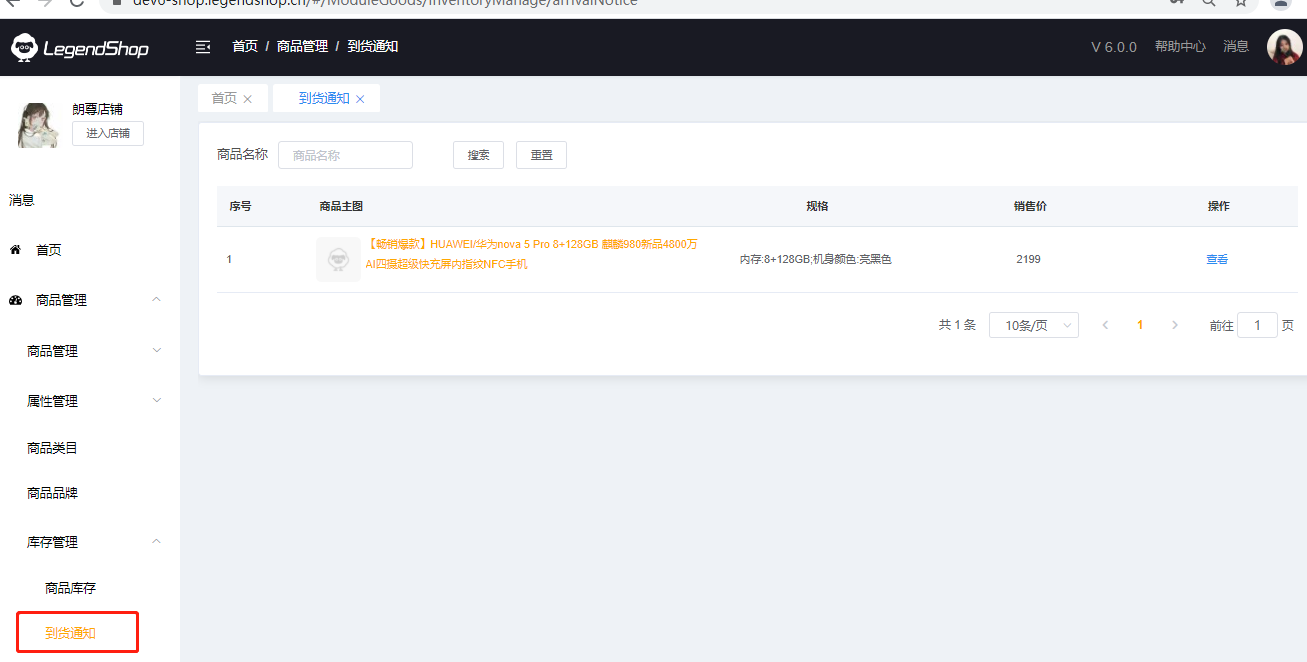Toggle the sidebar collapse hamburger icon
1307x662 pixels.
pyautogui.click(x=203, y=47)
